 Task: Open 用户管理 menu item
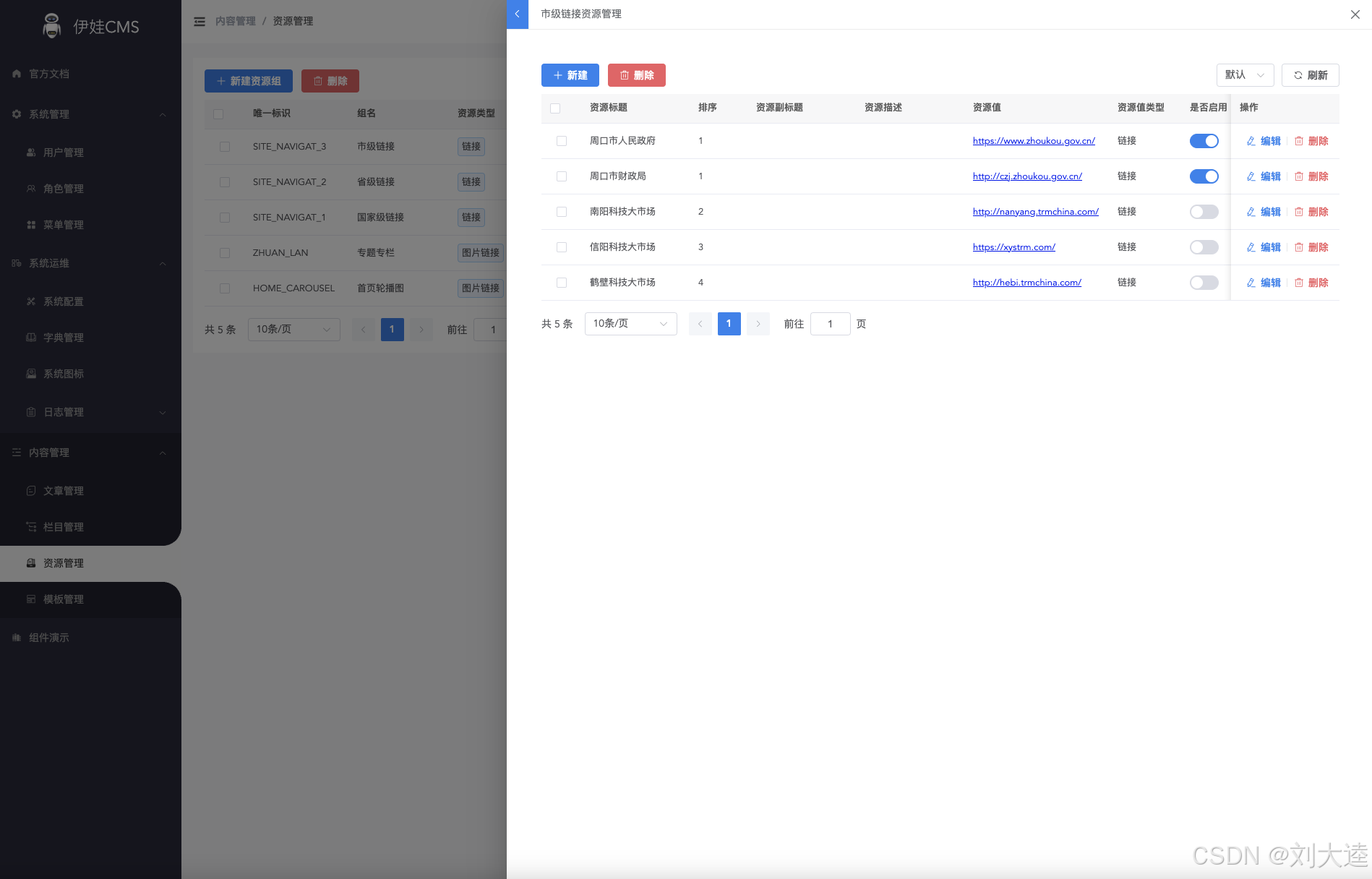pos(90,153)
